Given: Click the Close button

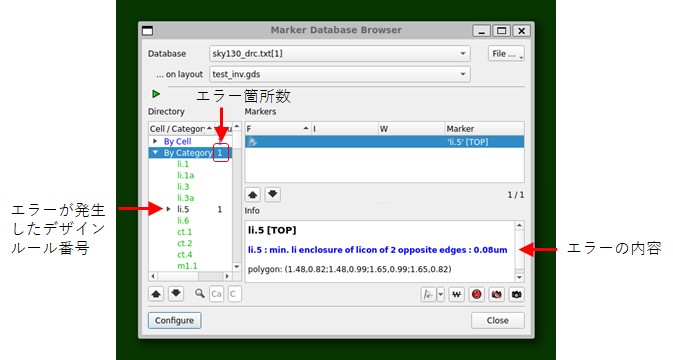Looking at the screenshot, I should [x=497, y=321].
